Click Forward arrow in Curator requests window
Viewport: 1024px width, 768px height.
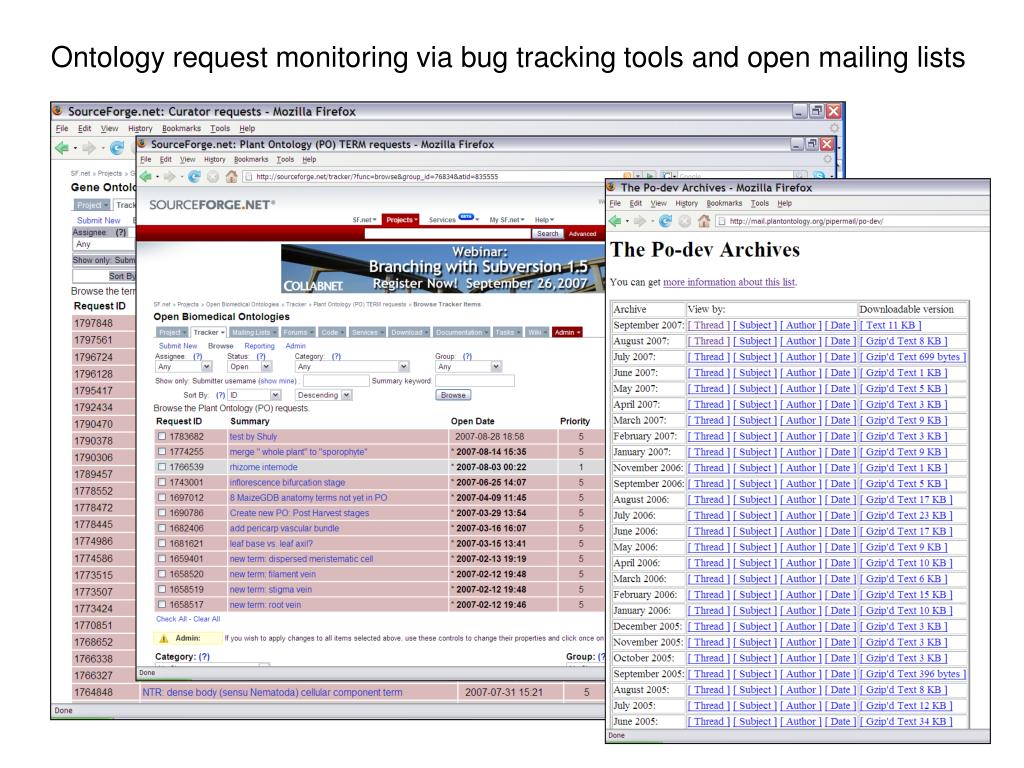point(89,148)
